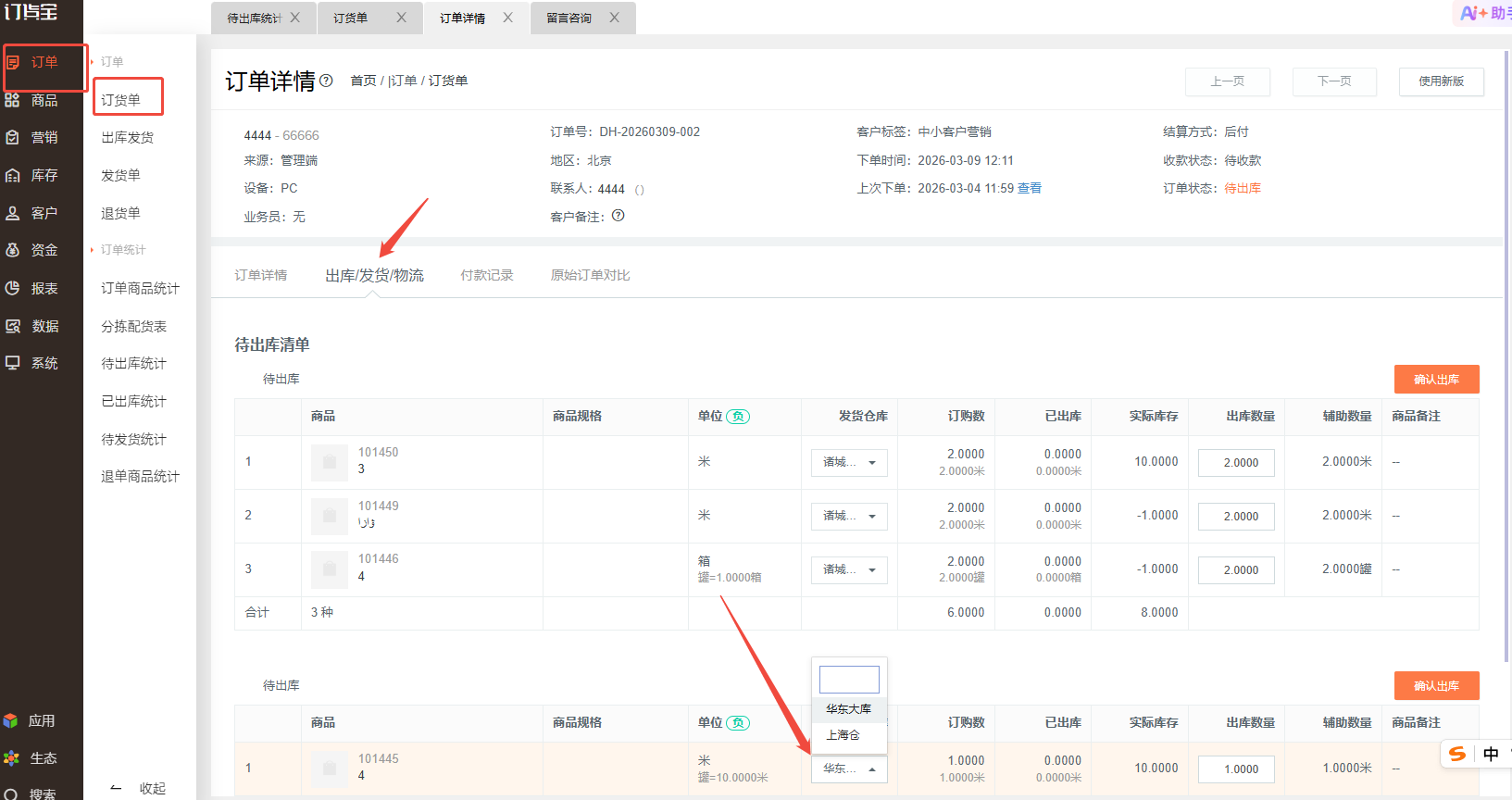Go to 下一页 order
The image size is (1512, 800).
click(1334, 81)
